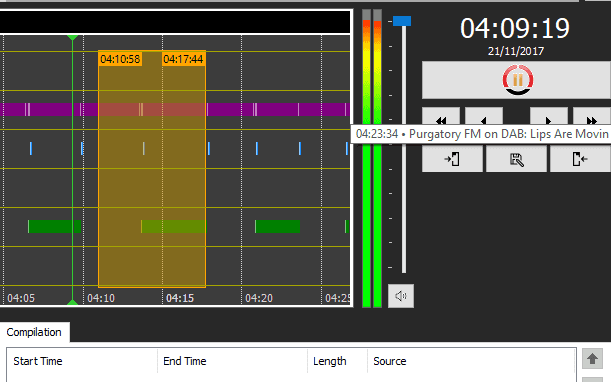Sort by End Time column header
The height and width of the screenshot is (382, 611).
[185, 361]
